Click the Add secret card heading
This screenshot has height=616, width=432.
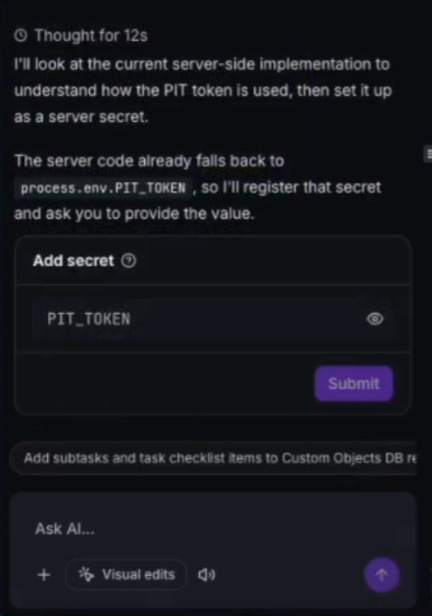[73, 260]
